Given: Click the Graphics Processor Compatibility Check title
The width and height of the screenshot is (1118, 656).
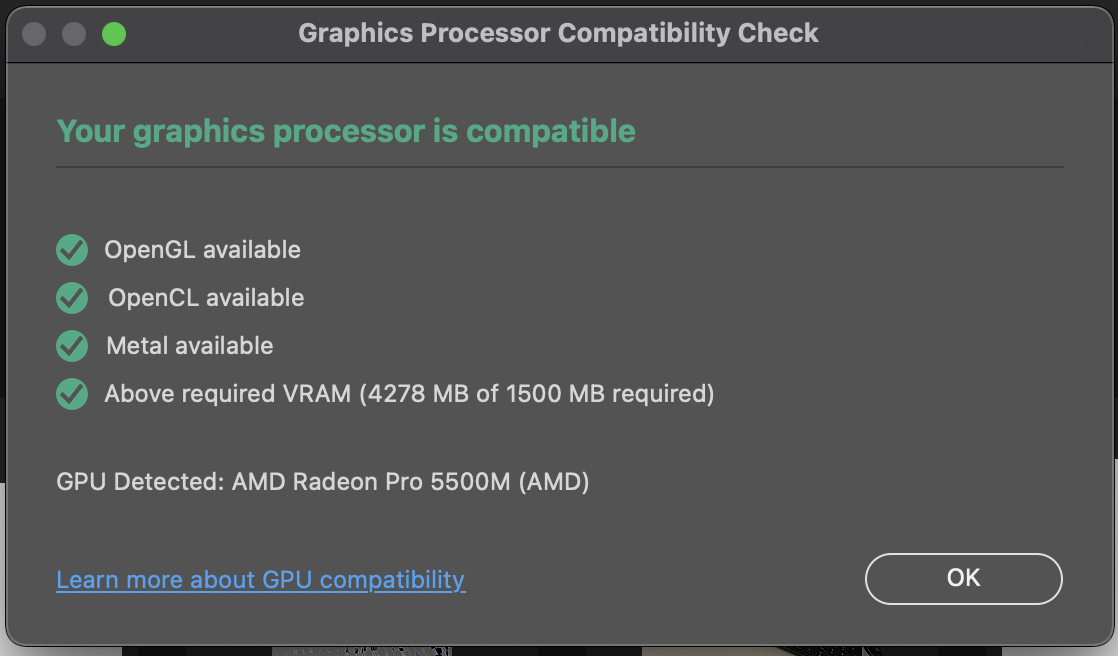Looking at the screenshot, I should point(558,33).
